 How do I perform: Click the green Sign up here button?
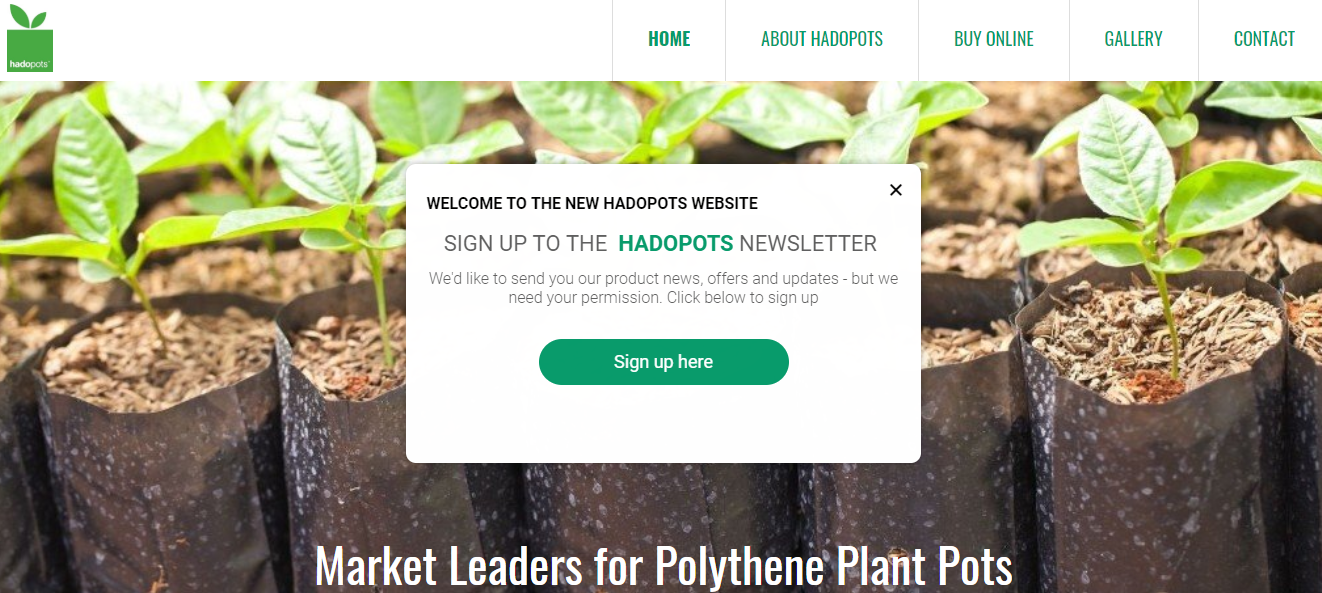click(x=664, y=362)
